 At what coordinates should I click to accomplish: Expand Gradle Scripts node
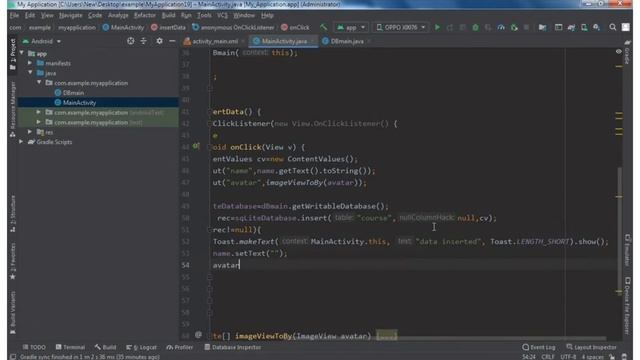[x=21, y=142]
